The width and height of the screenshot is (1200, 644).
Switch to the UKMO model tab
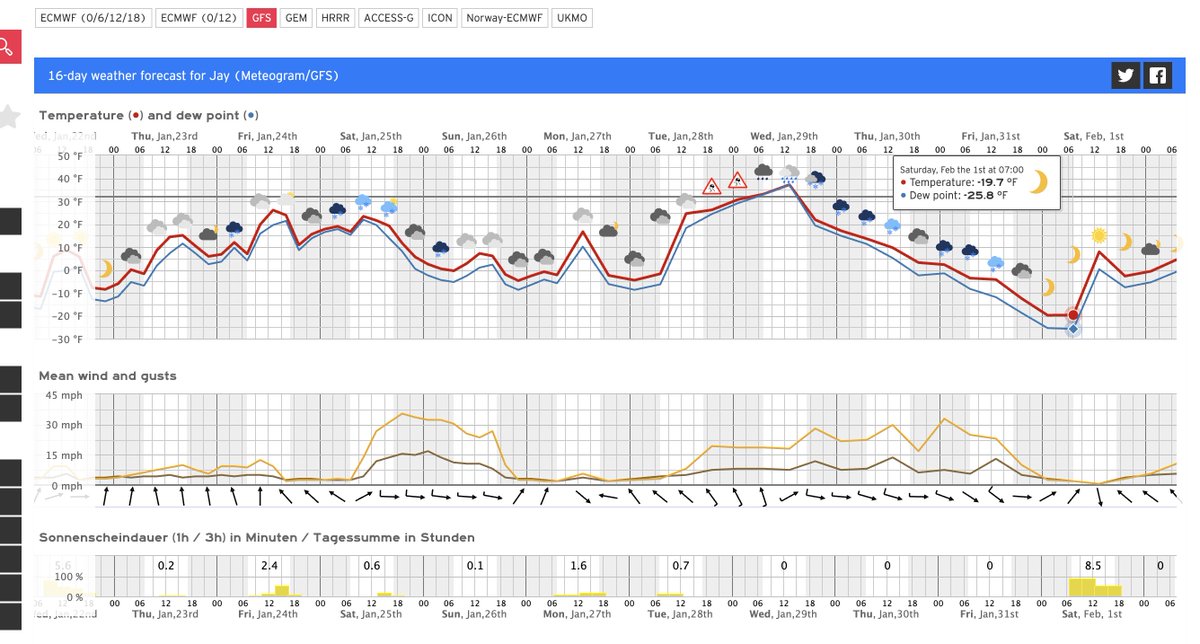point(572,18)
